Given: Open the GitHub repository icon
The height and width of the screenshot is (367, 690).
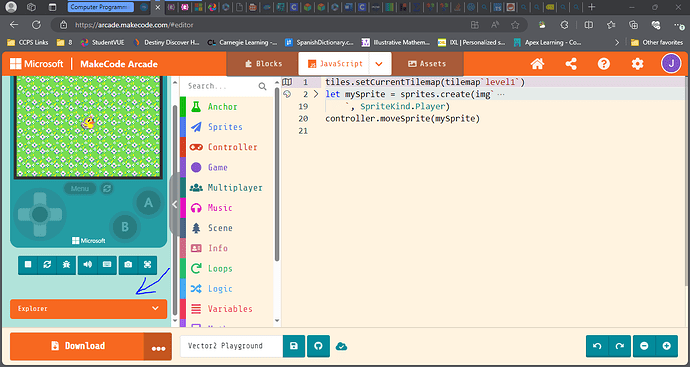Looking at the screenshot, I should [x=318, y=346].
